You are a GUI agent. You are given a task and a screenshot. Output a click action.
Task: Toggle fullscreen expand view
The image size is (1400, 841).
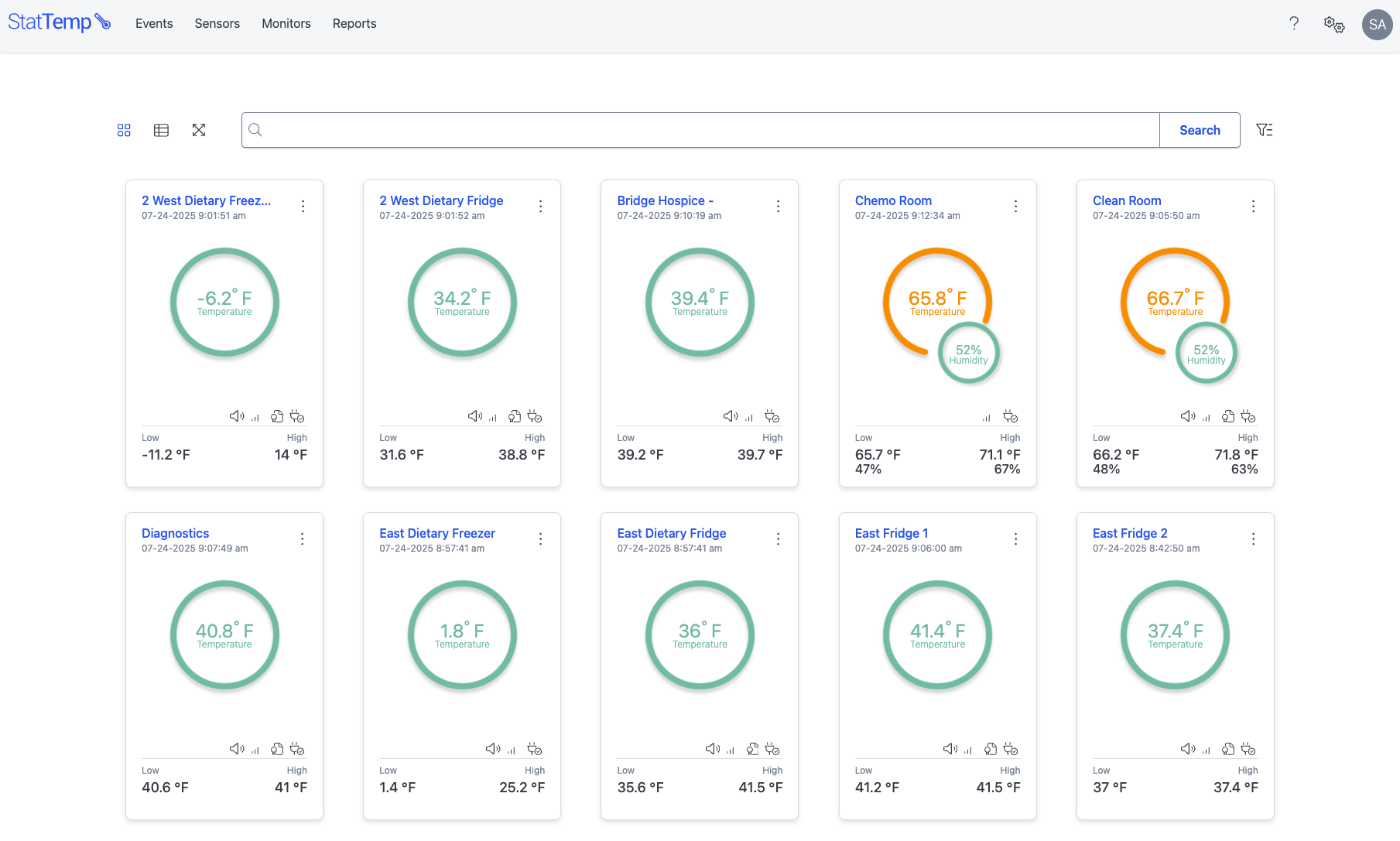(x=199, y=130)
